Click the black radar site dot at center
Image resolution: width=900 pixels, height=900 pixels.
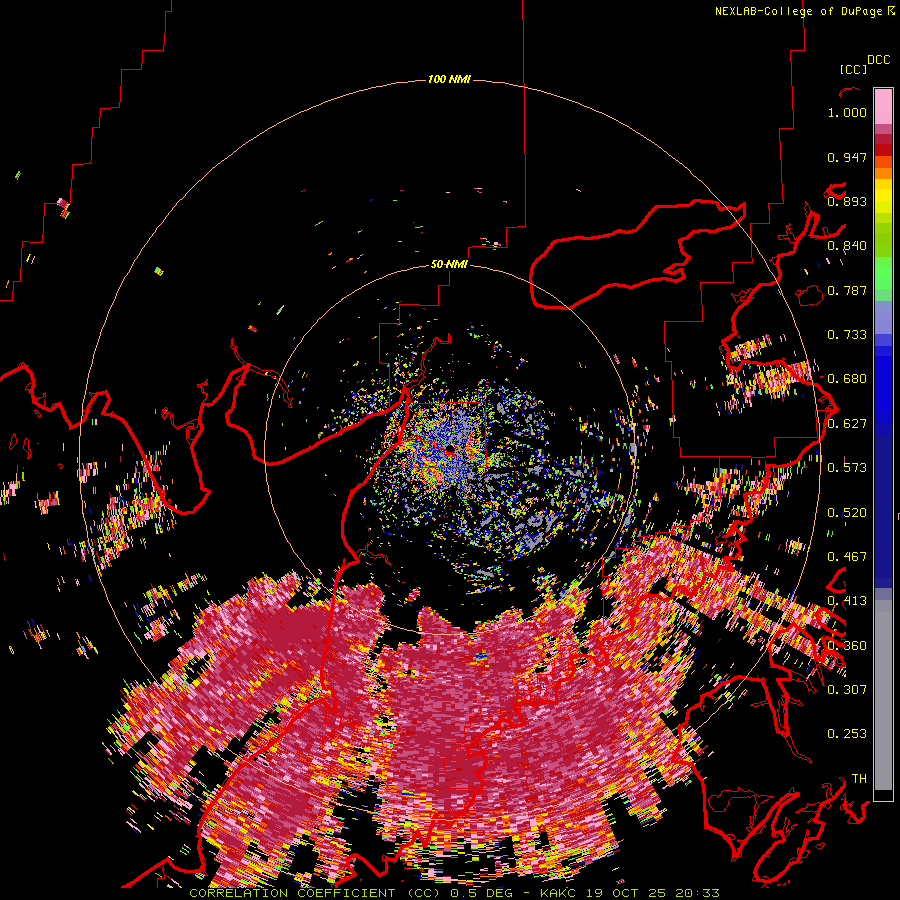click(x=449, y=448)
